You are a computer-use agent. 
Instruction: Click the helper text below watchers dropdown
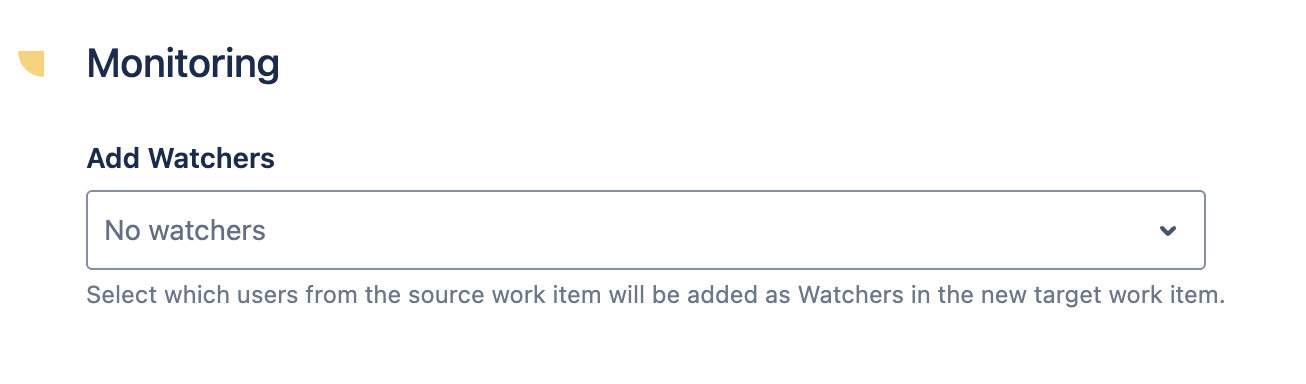tap(656, 296)
